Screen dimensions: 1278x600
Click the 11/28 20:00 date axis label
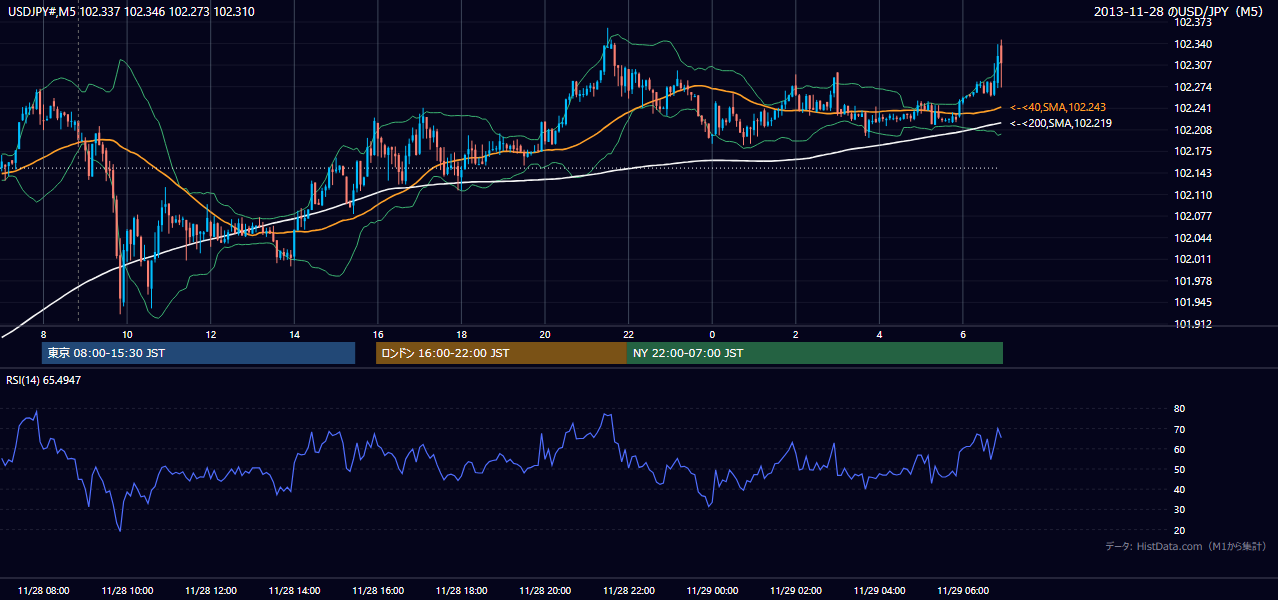545,591
